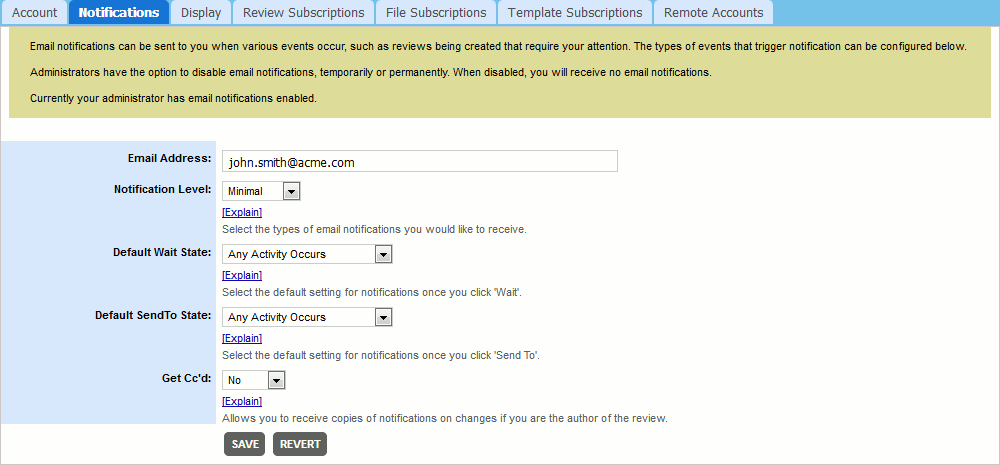This screenshot has height=465, width=1000.
Task: Open the Account tab
Action: (34, 13)
